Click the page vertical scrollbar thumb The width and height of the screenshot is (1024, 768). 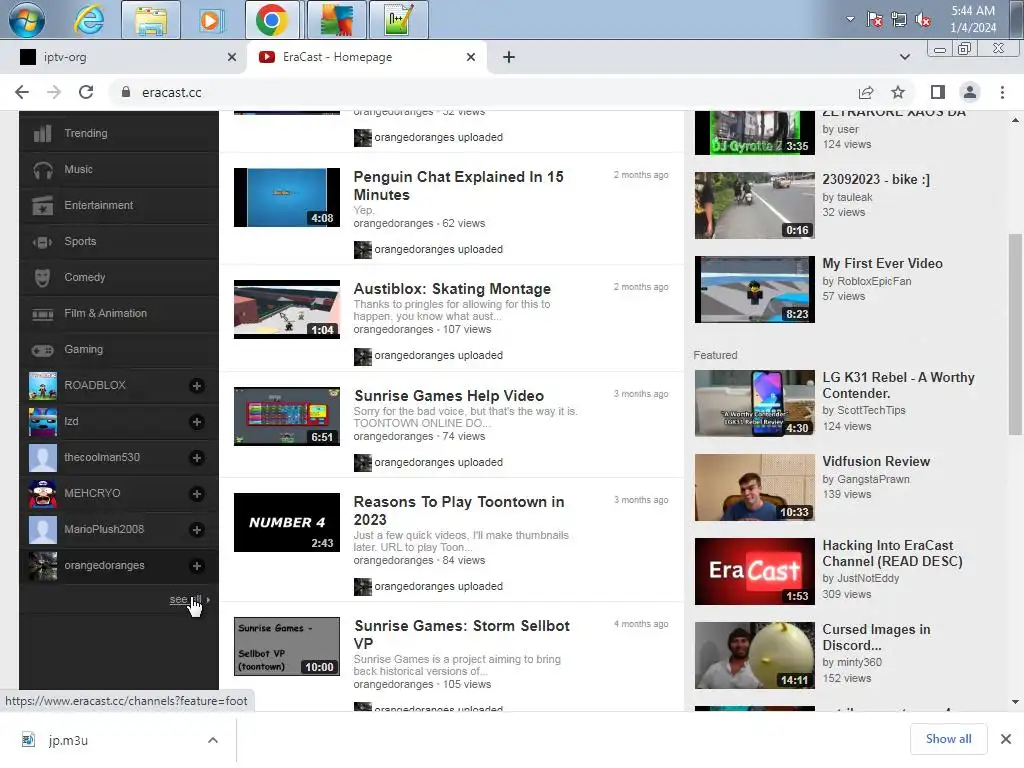(x=1014, y=334)
